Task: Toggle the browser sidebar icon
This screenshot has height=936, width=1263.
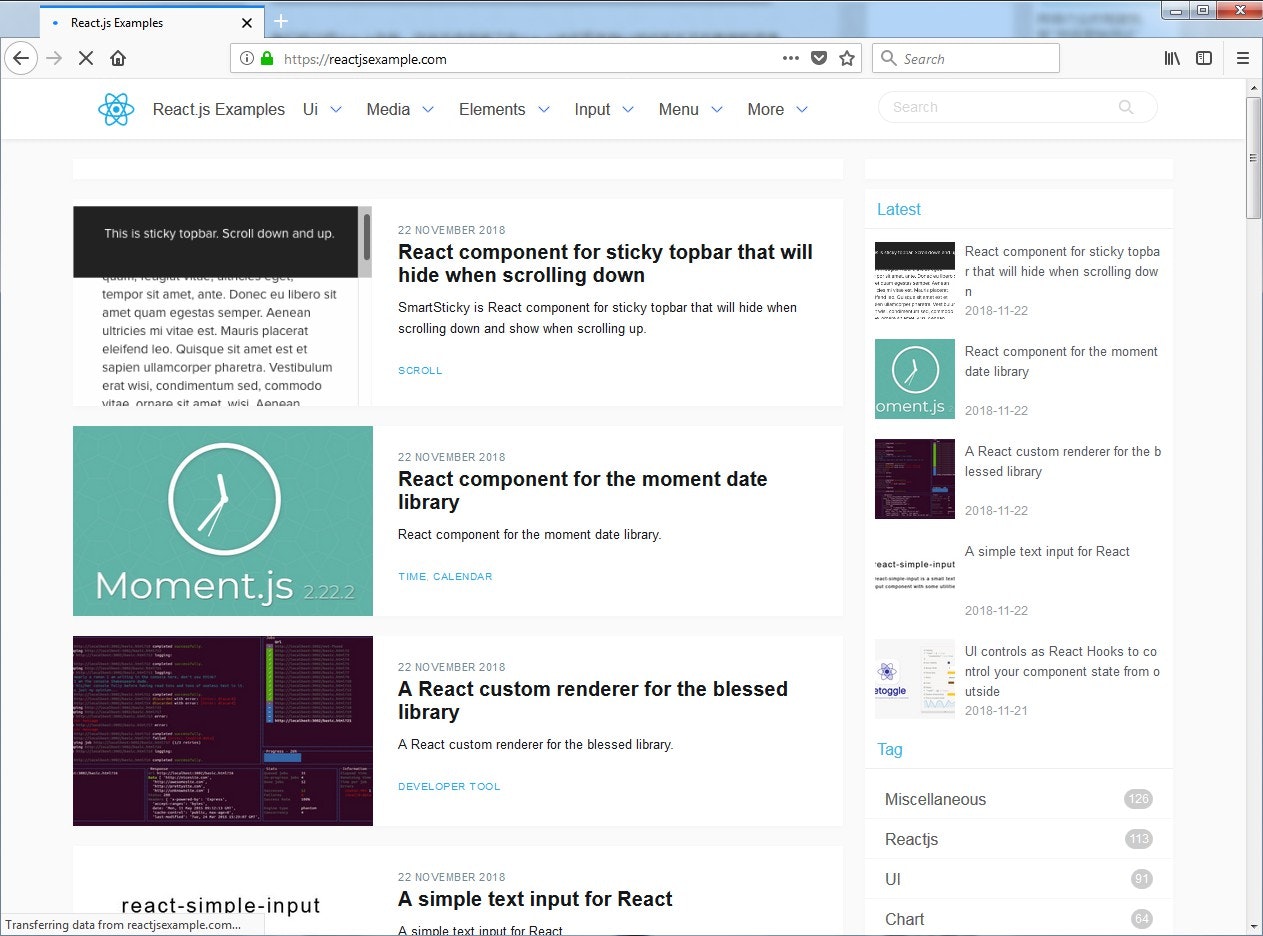Action: coord(1205,58)
